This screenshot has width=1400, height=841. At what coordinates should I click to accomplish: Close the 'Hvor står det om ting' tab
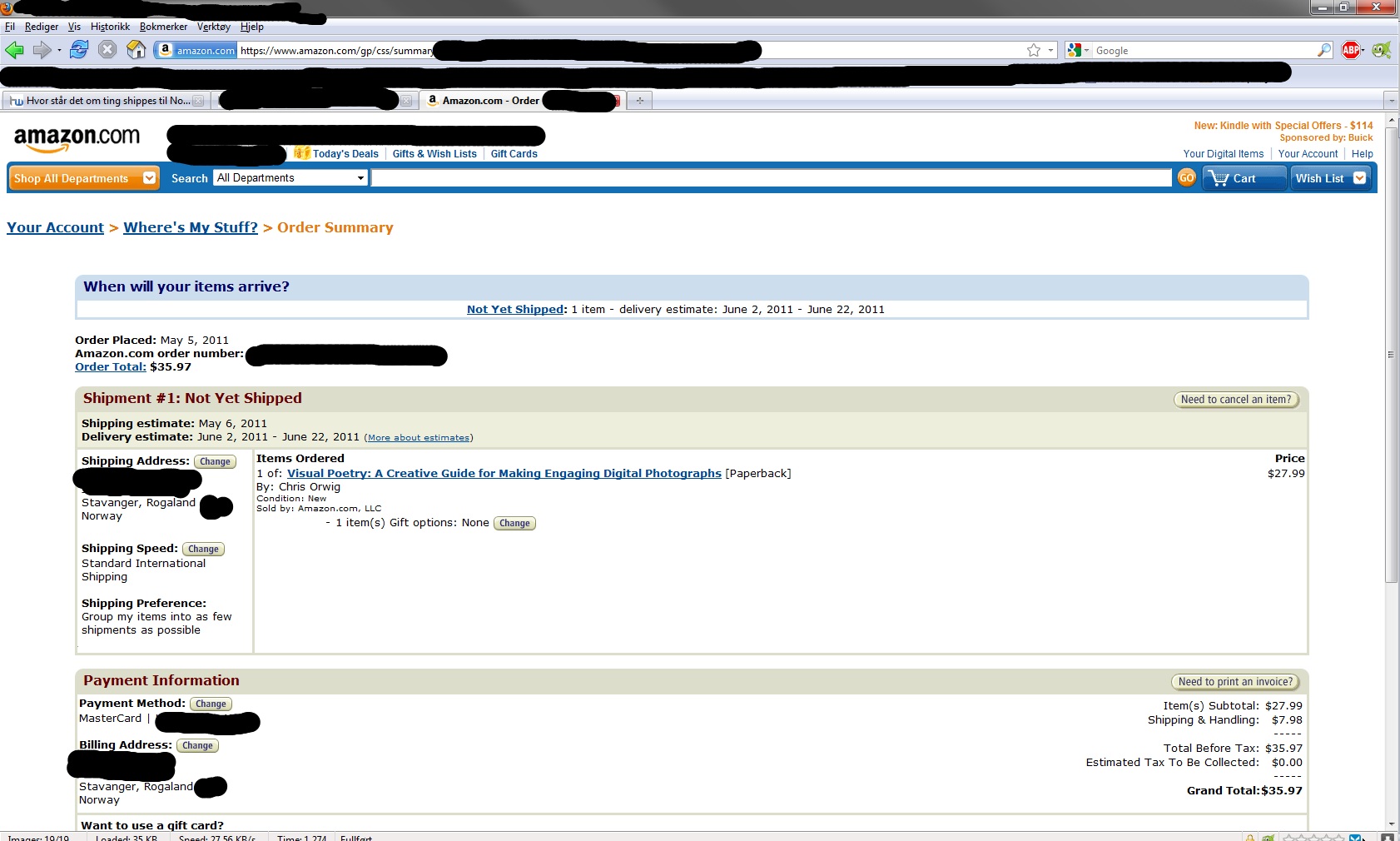tap(198, 101)
